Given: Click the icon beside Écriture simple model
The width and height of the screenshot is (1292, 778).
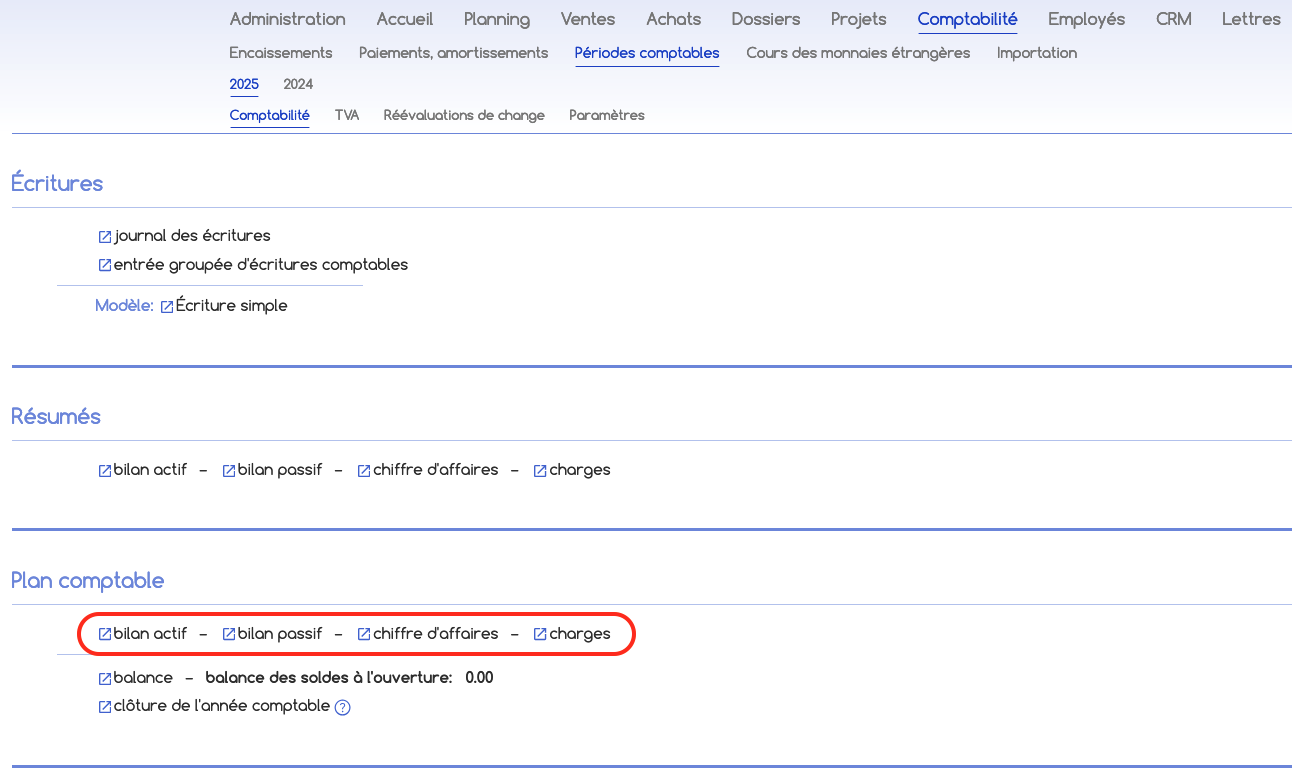Looking at the screenshot, I should pos(167,307).
